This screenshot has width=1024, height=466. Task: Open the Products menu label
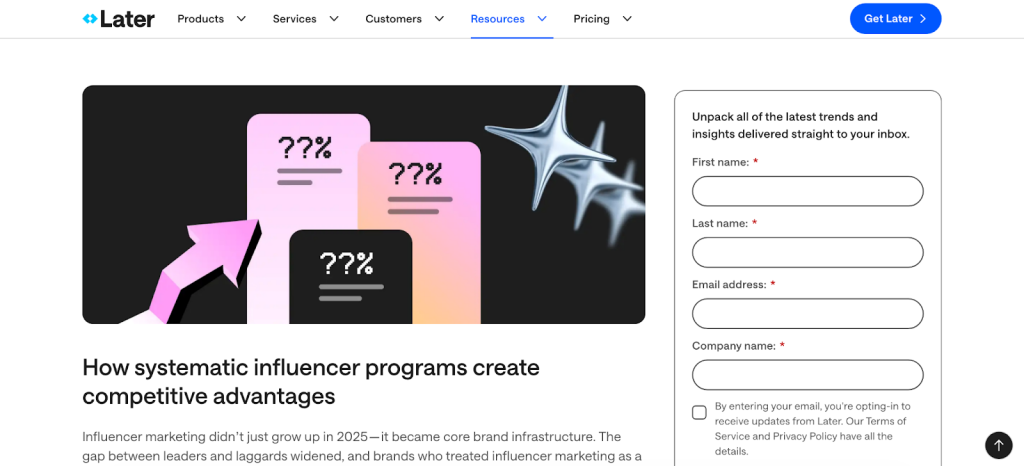click(x=200, y=19)
